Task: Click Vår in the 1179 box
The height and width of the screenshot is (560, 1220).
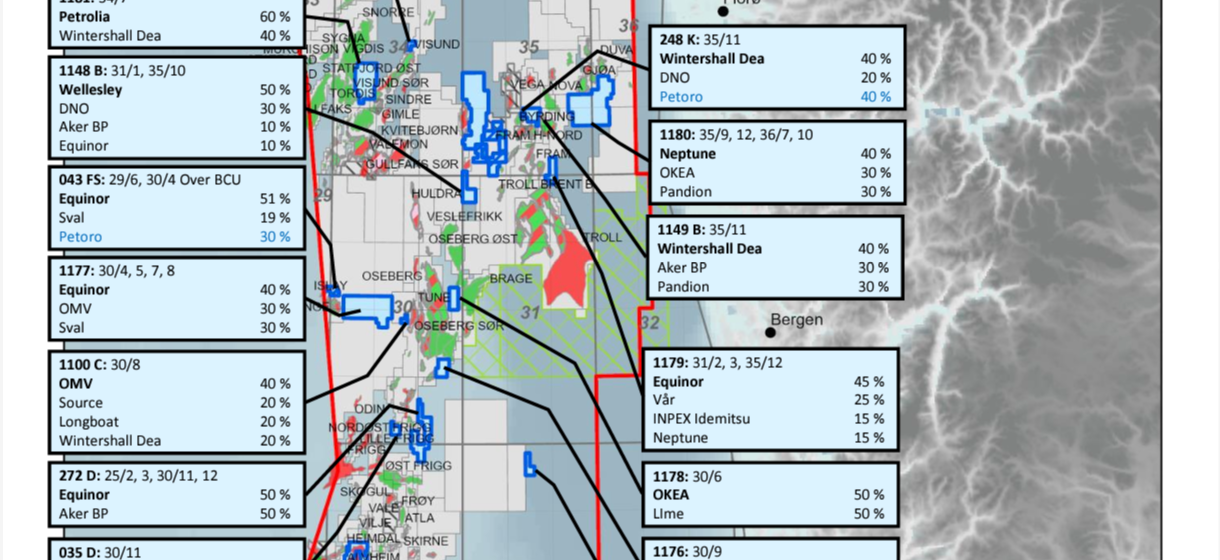Action: (665, 400)
